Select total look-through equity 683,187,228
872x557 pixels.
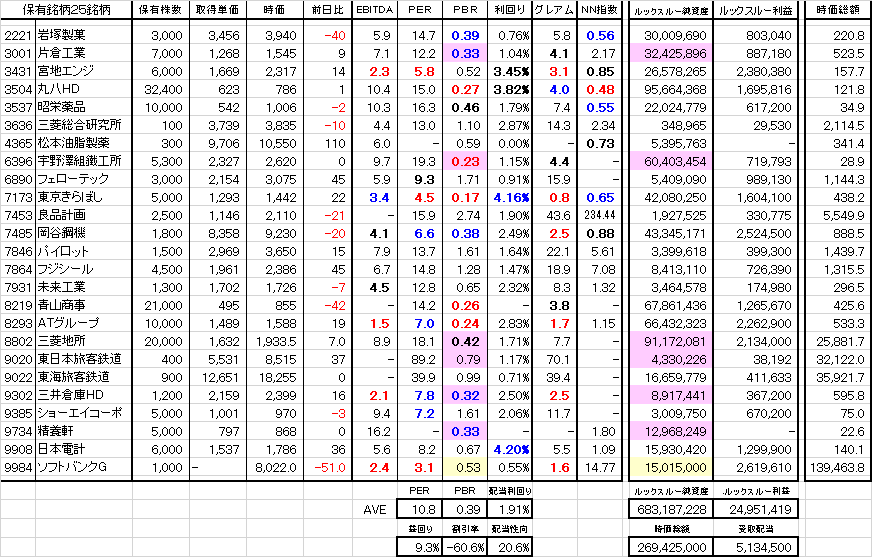671,510
